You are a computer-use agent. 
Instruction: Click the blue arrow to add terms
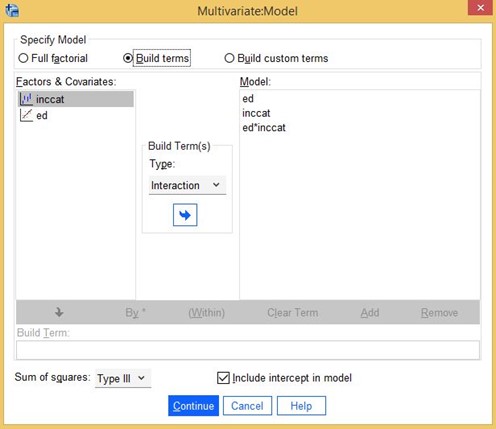185,215
